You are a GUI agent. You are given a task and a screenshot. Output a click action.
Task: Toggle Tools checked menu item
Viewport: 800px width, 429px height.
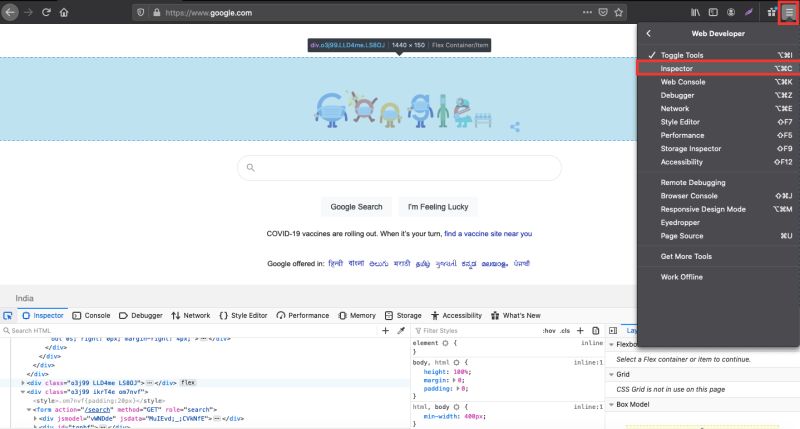click(x=719, y=55)
